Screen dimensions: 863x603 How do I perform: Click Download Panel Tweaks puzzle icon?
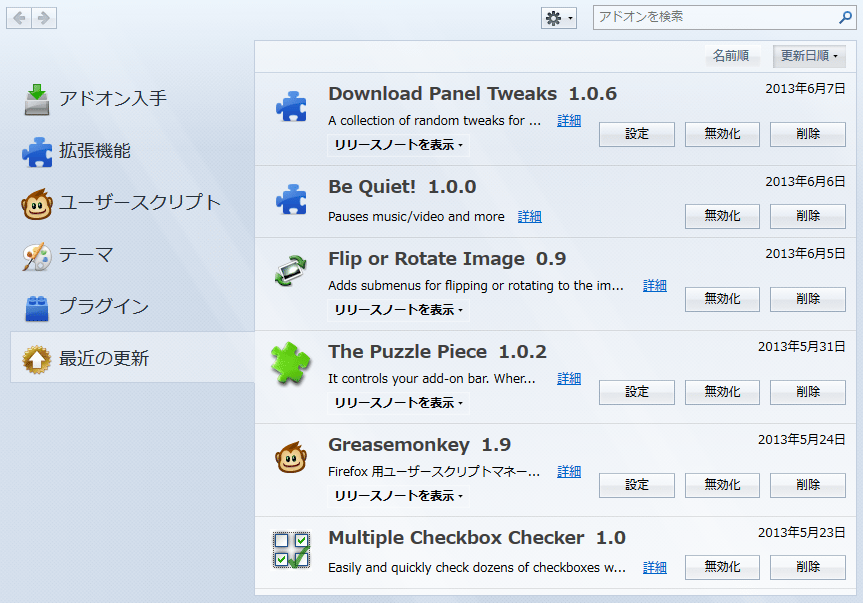(x=291, y=106)
